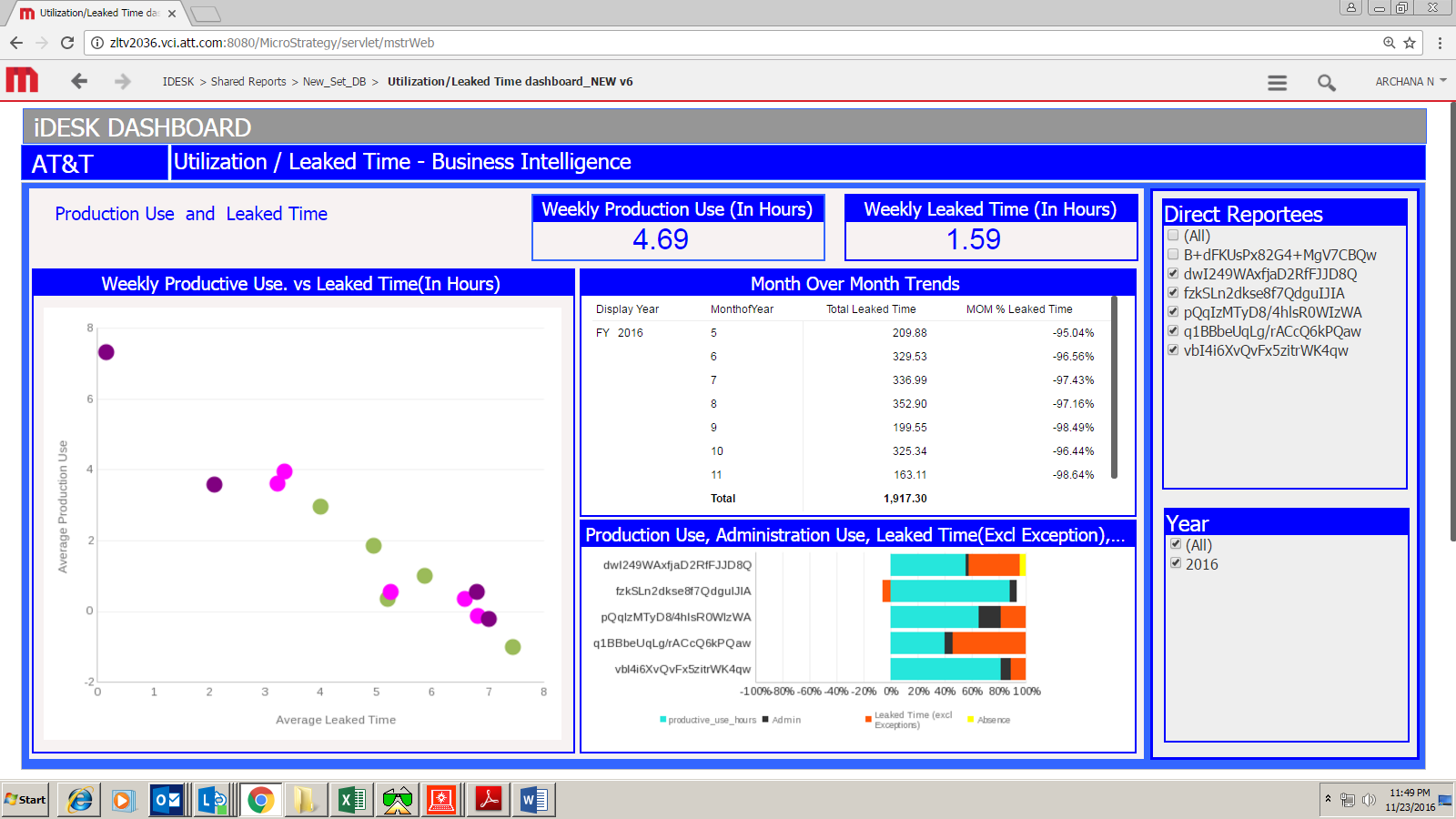Open Chrome's three-dot options menu
The width and height of the screenshot is (1456, 819).
pyautogui.click(x=1440, y=43)
